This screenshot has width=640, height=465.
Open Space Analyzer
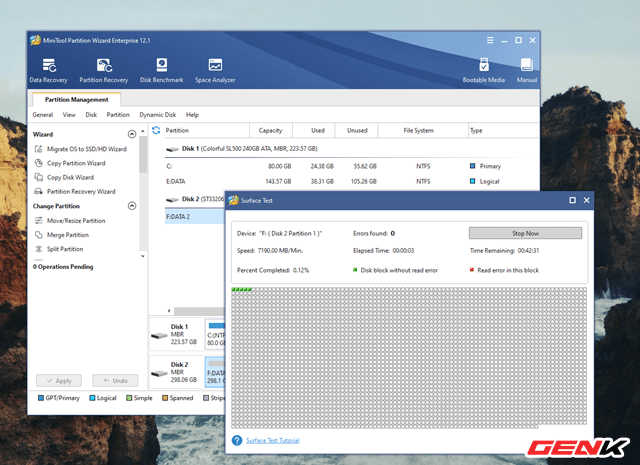tap(215, 70)
